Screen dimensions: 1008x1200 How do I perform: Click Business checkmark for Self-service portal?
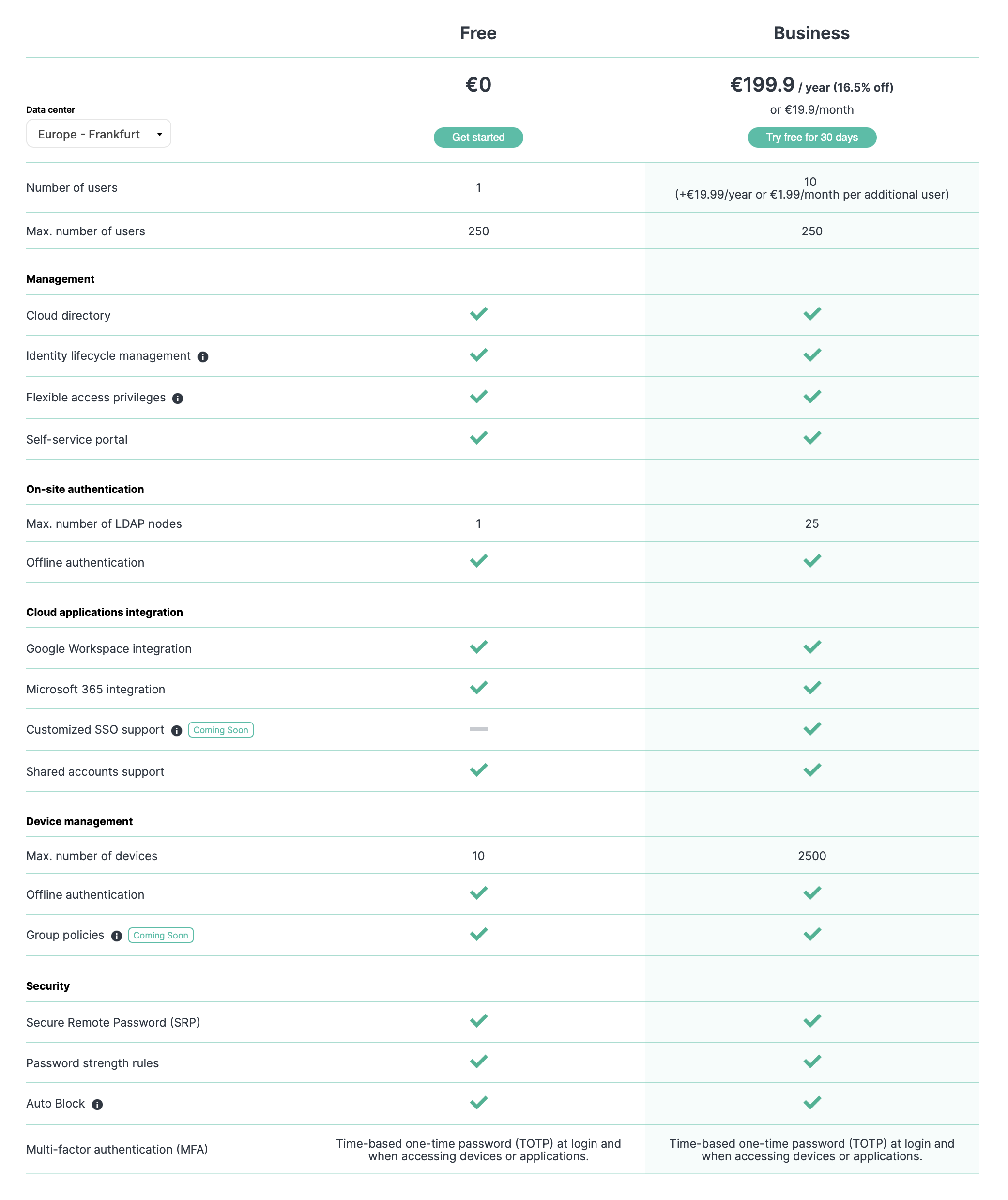[811, 438]
